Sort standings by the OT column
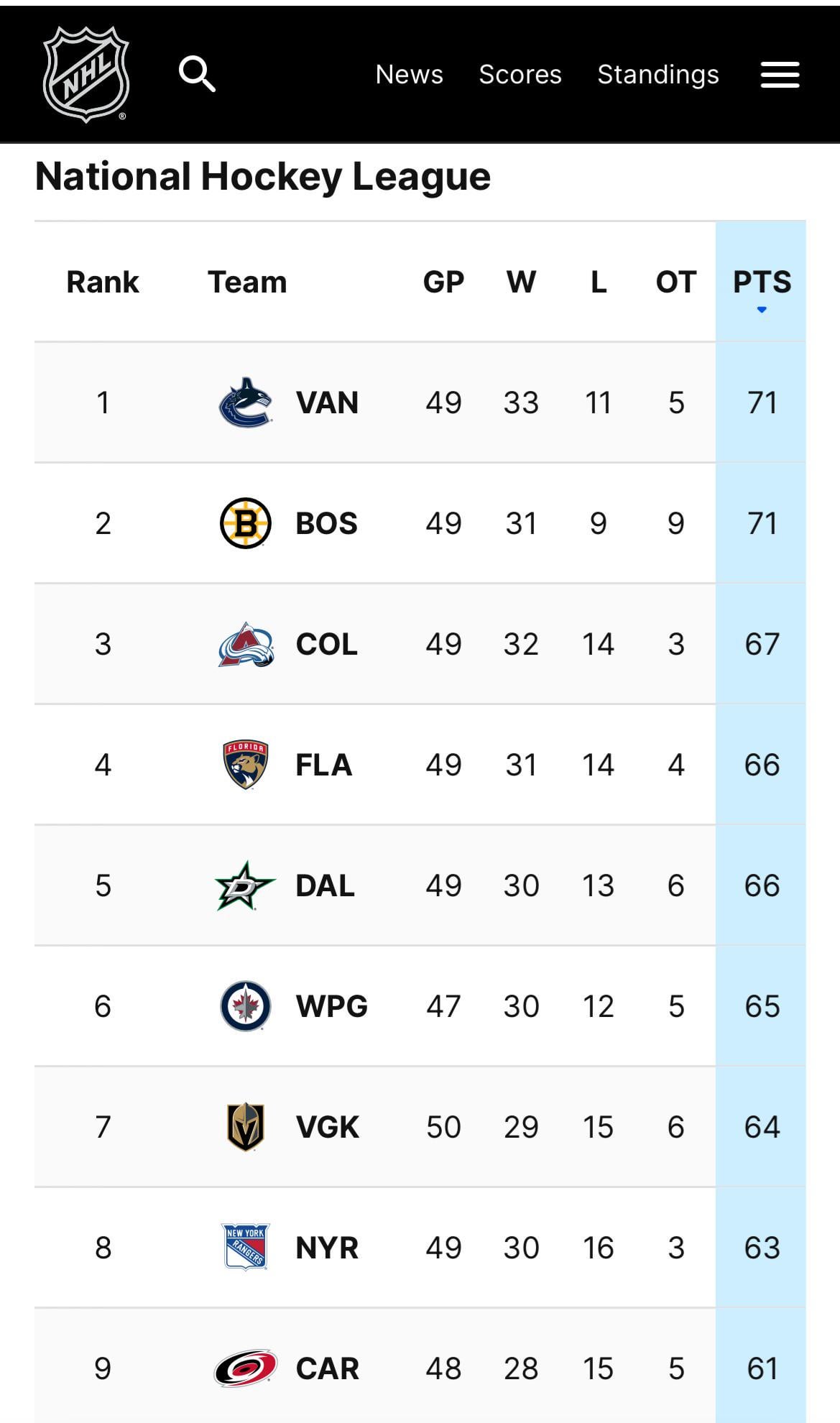Viewport: 840px width, 1423px height. point(675,282)
